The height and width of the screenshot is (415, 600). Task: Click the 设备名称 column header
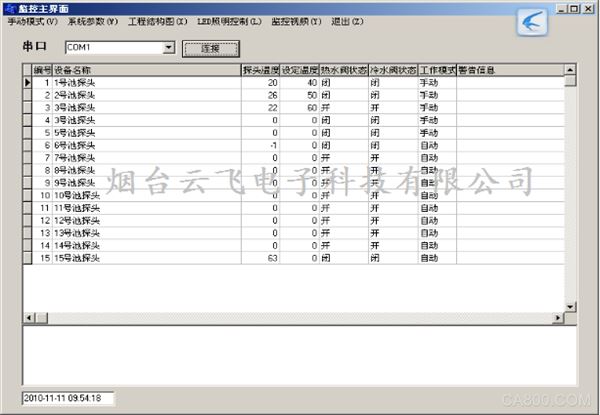coord(147,70)
